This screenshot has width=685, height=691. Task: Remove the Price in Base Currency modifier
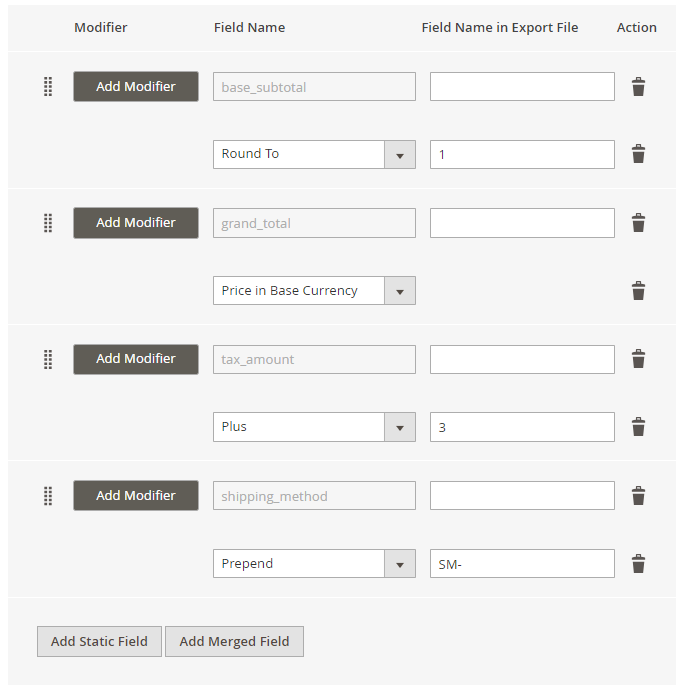pos(638,290)
